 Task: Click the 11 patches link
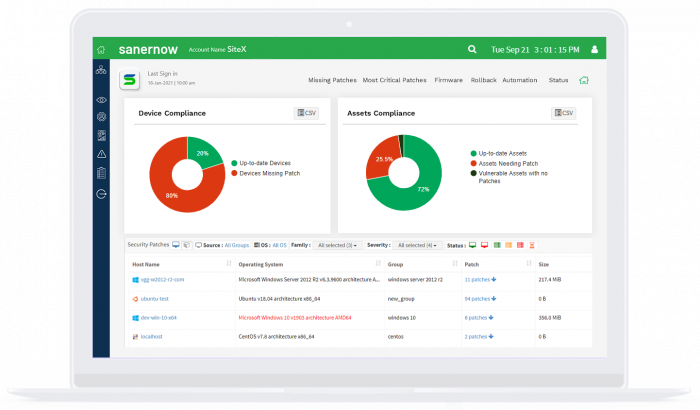pos(477,280)
